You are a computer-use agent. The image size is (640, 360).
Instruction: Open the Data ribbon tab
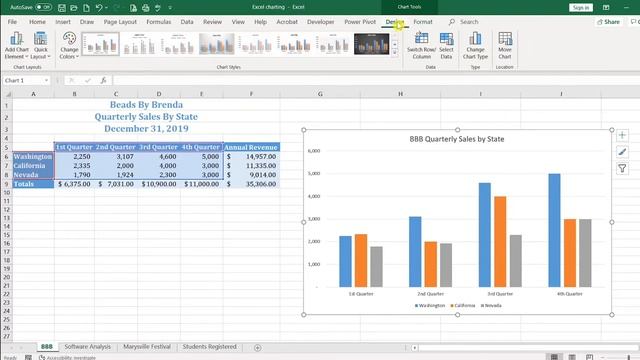click(x=187, y=22)
